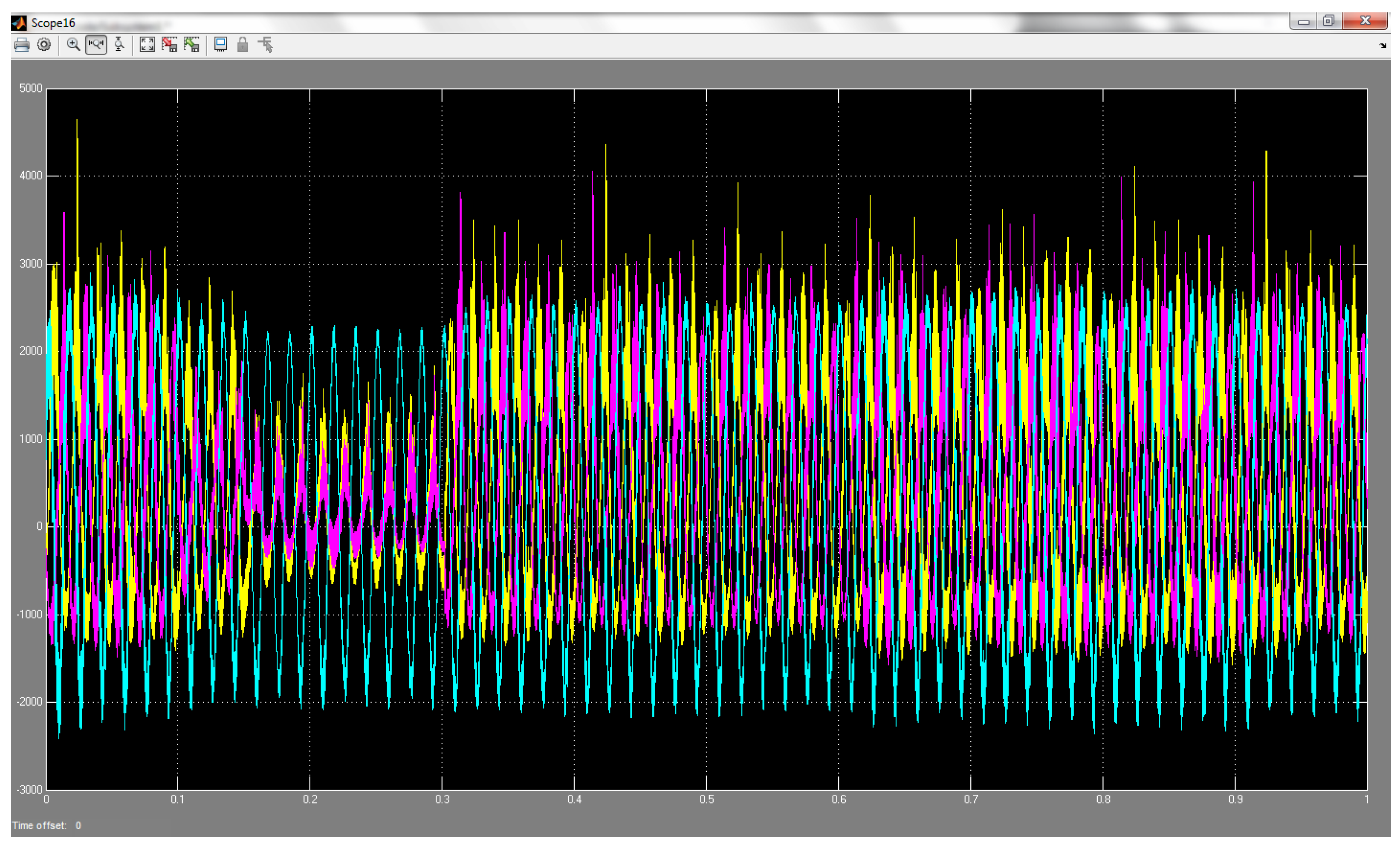1400x848 pixels.
Task: Click the Print toolbar icon
Action: point(22,45)
